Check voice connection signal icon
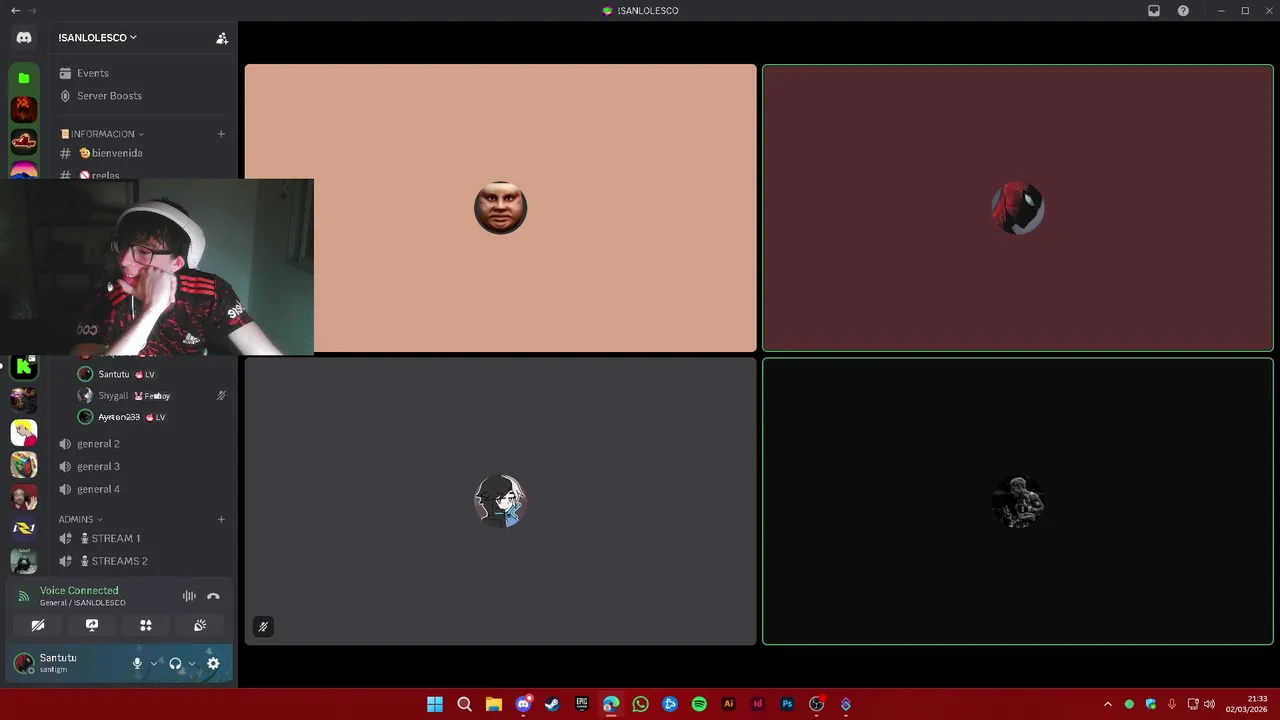The image size is (1280, 720). point(24,596)
